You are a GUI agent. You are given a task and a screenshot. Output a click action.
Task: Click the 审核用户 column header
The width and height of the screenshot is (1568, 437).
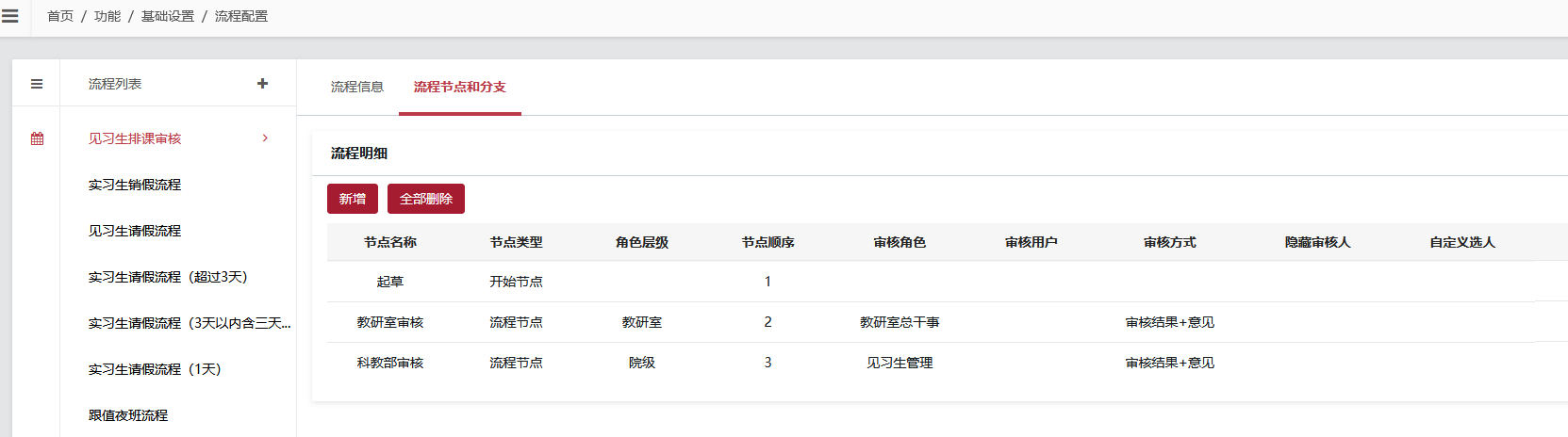click(x=1032, y=242)
